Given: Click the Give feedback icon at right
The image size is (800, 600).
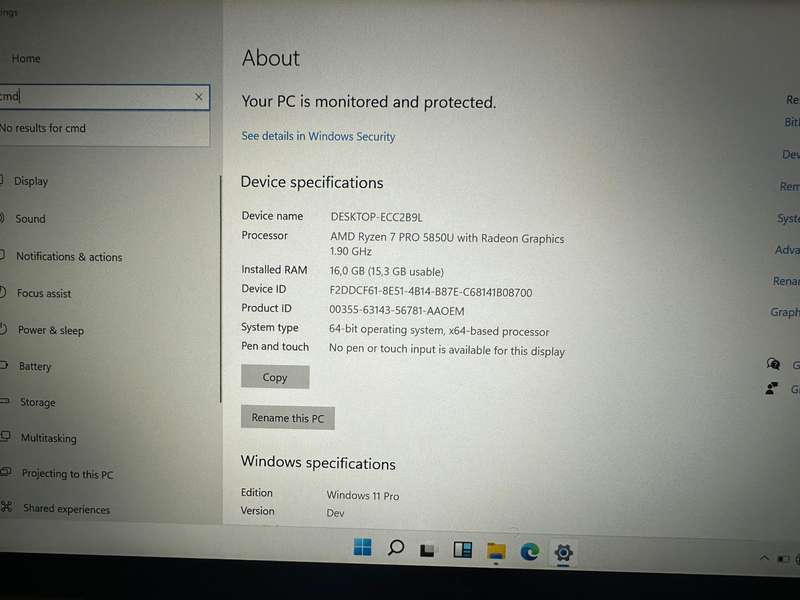Looking at the screenshot, I should 772,389.
